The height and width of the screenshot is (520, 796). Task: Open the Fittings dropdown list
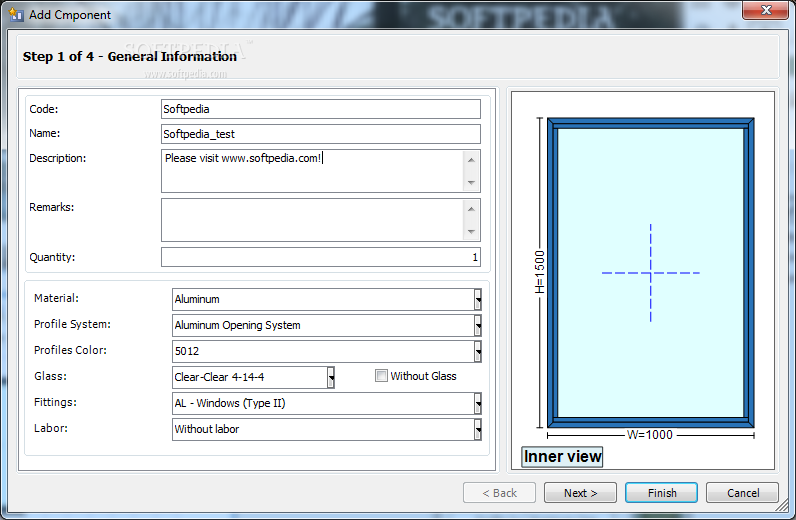coord(478,403)
